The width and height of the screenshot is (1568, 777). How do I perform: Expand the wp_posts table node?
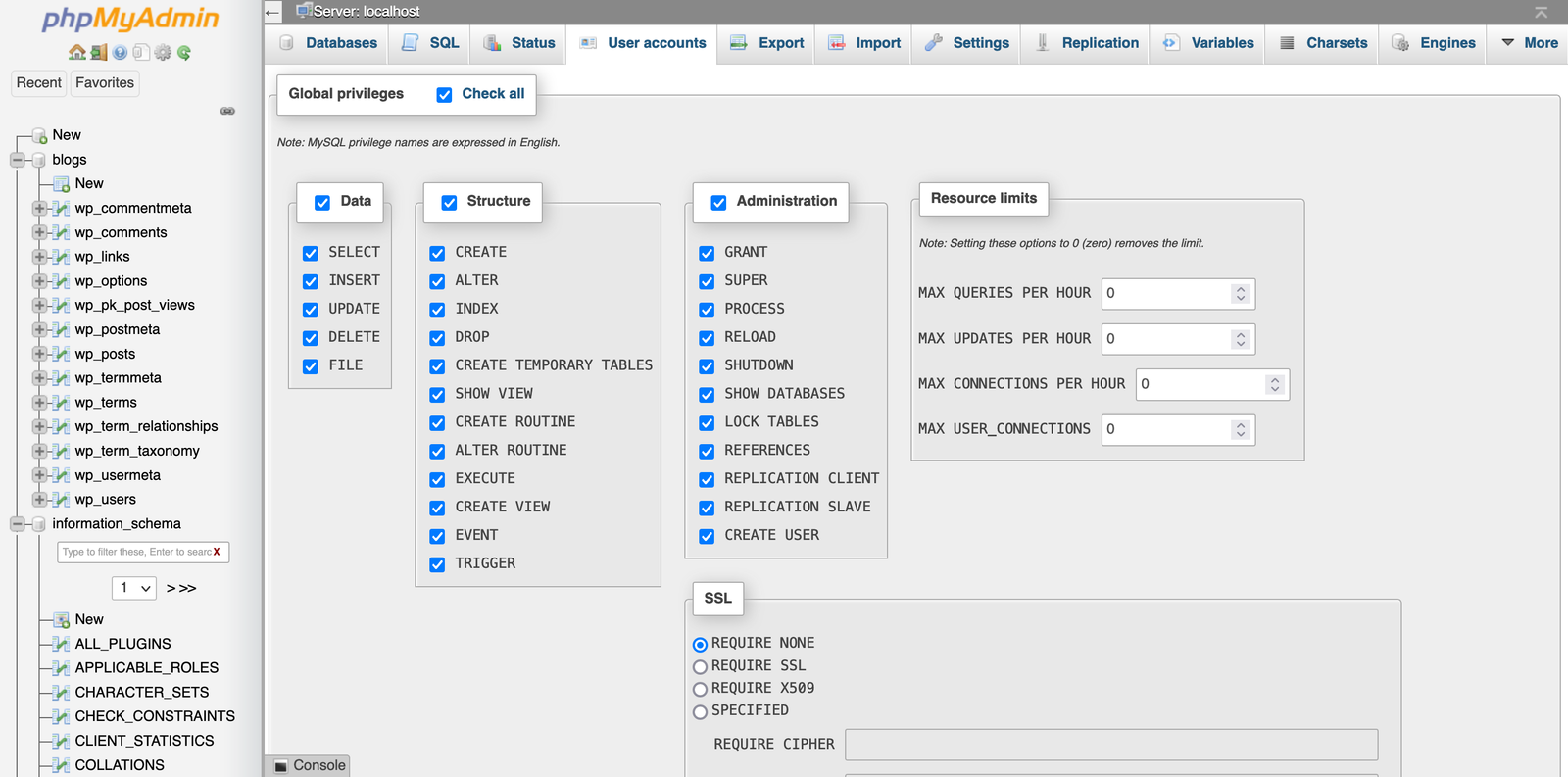click(x=39, y=354)
